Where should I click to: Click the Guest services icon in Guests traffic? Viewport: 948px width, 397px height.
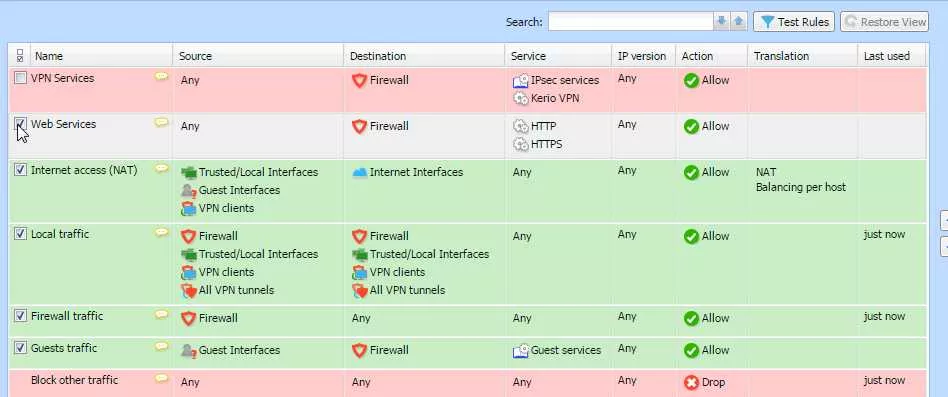coord(521,350)
